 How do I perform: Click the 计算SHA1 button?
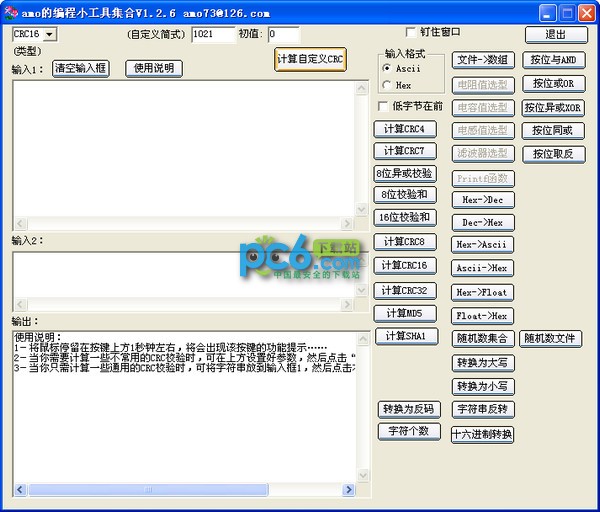[406, 336]
